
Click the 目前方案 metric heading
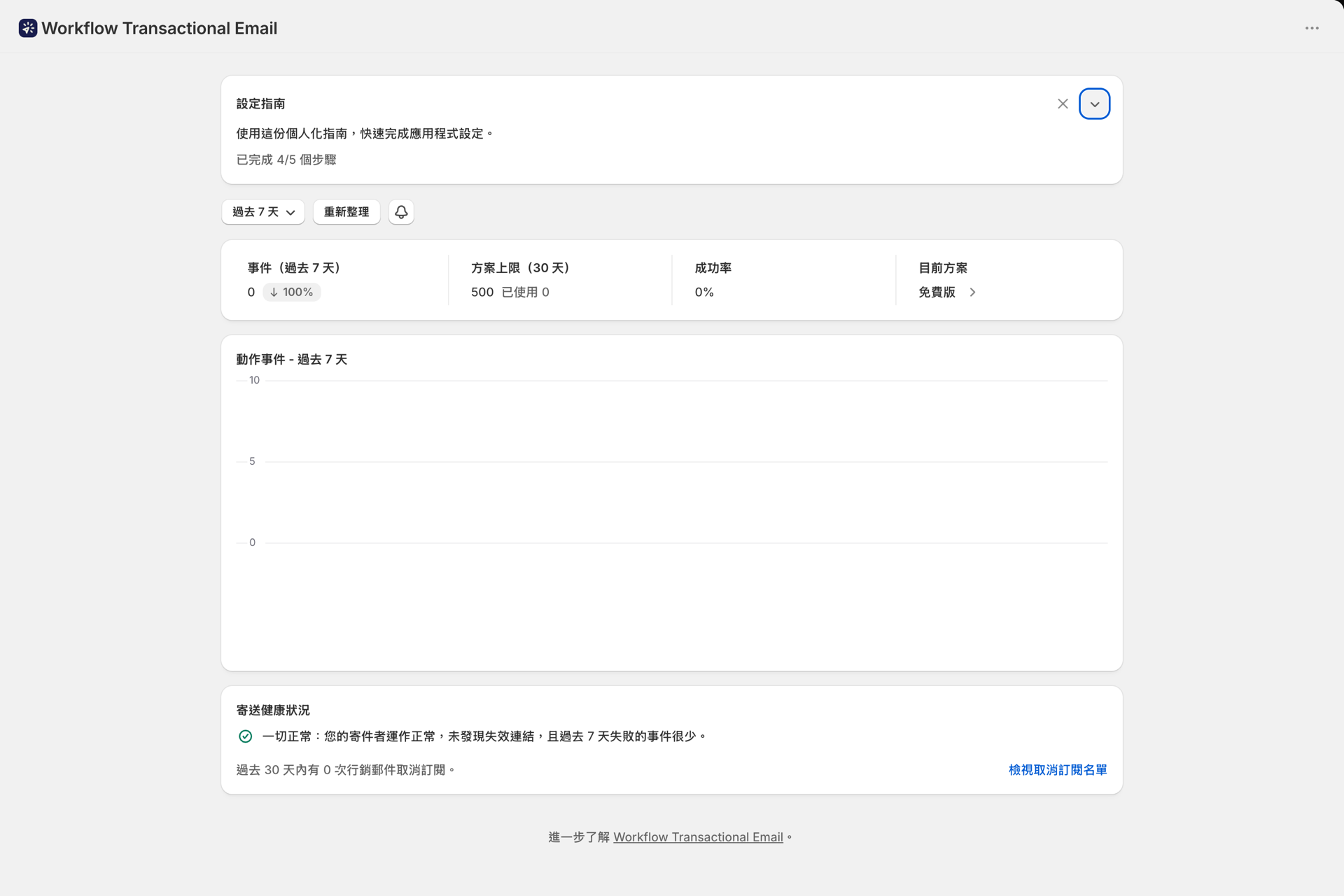(943, 268)
